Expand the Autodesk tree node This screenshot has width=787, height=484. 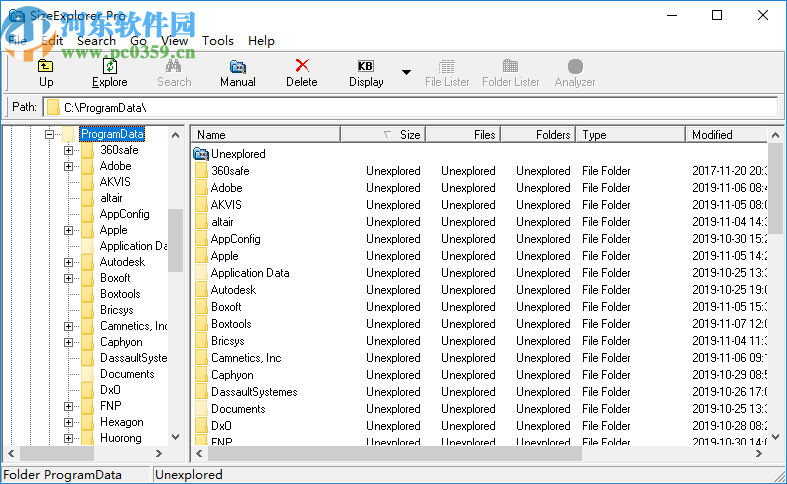point(68,262)
